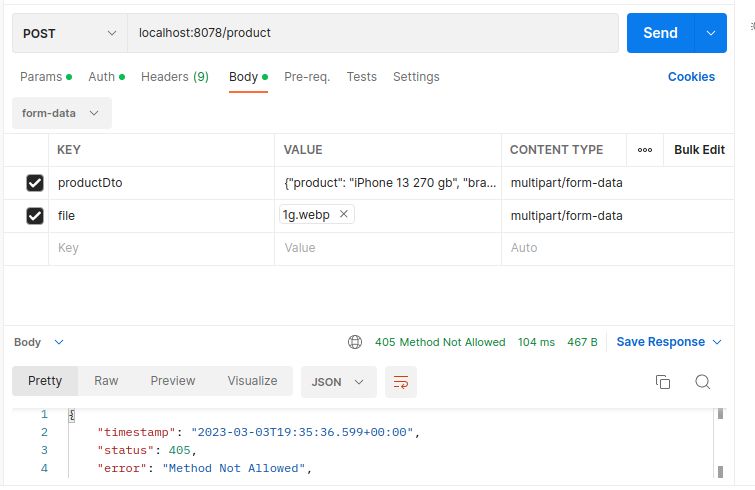755x490 pixels.
Task: Open the Tests tab
Action: point(362,77)
